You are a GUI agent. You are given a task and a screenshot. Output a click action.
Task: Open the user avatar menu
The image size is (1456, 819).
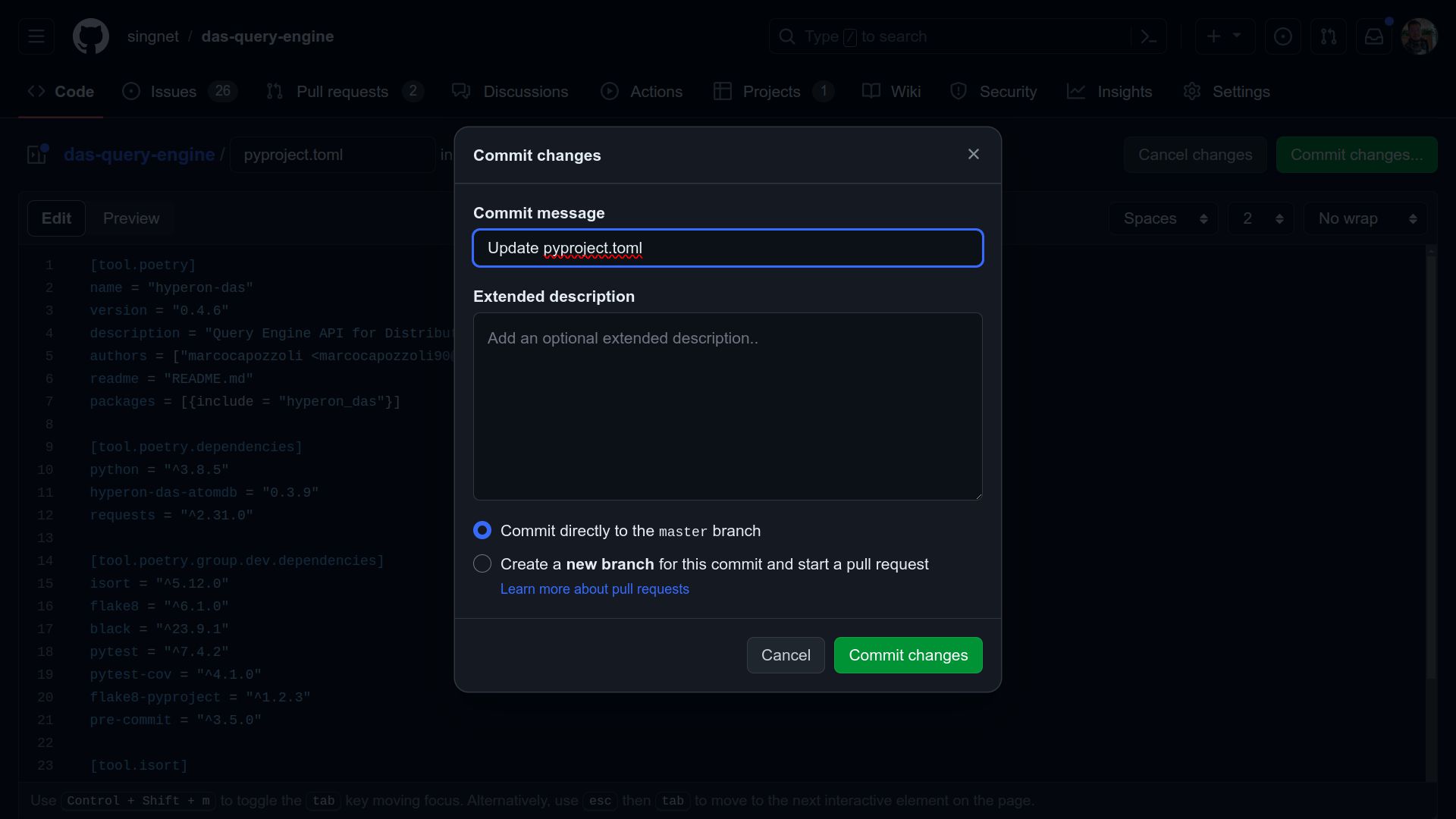pos(1420,36)
